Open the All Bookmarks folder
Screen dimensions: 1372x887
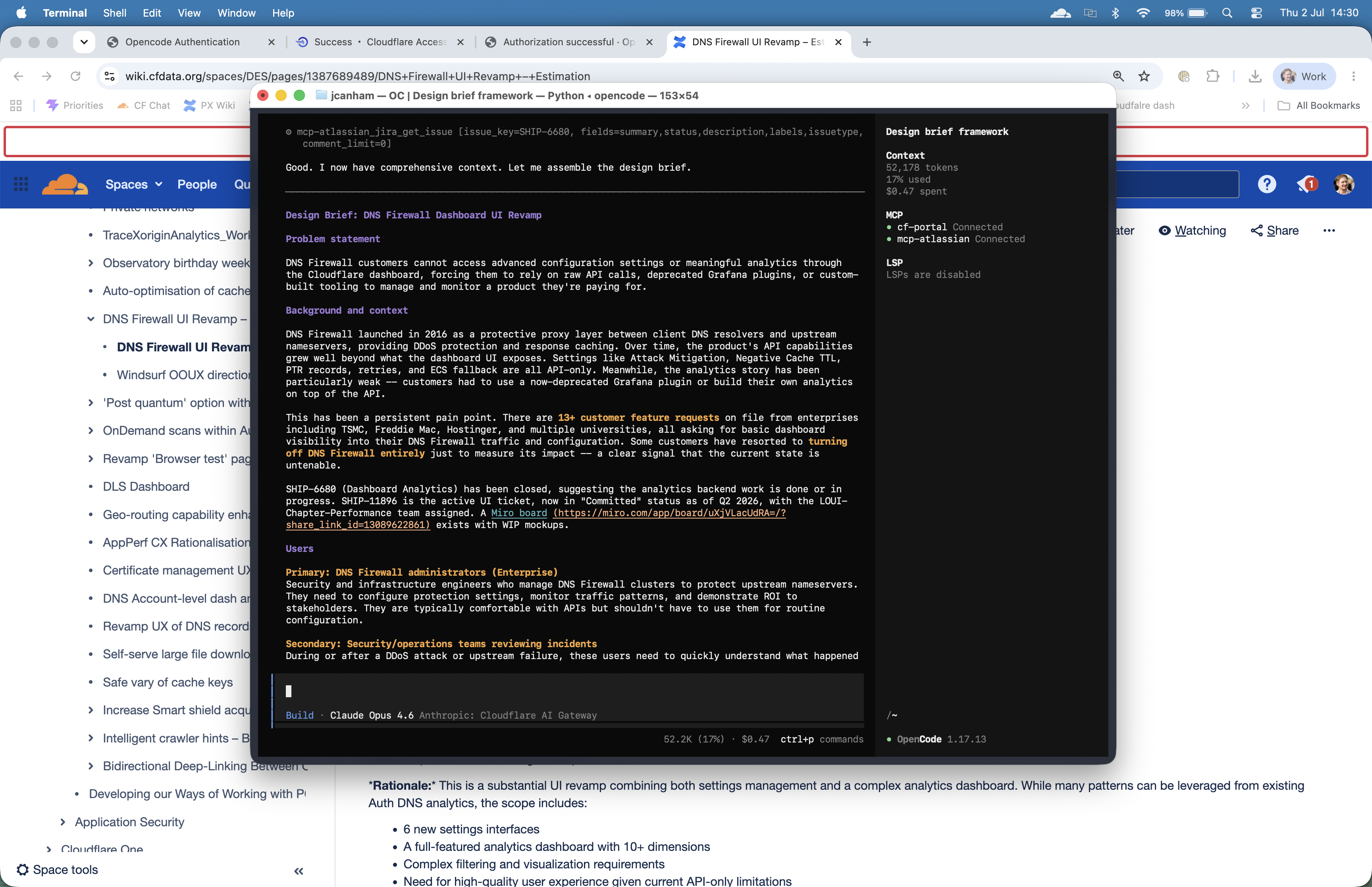click(x=1318, y=105)
